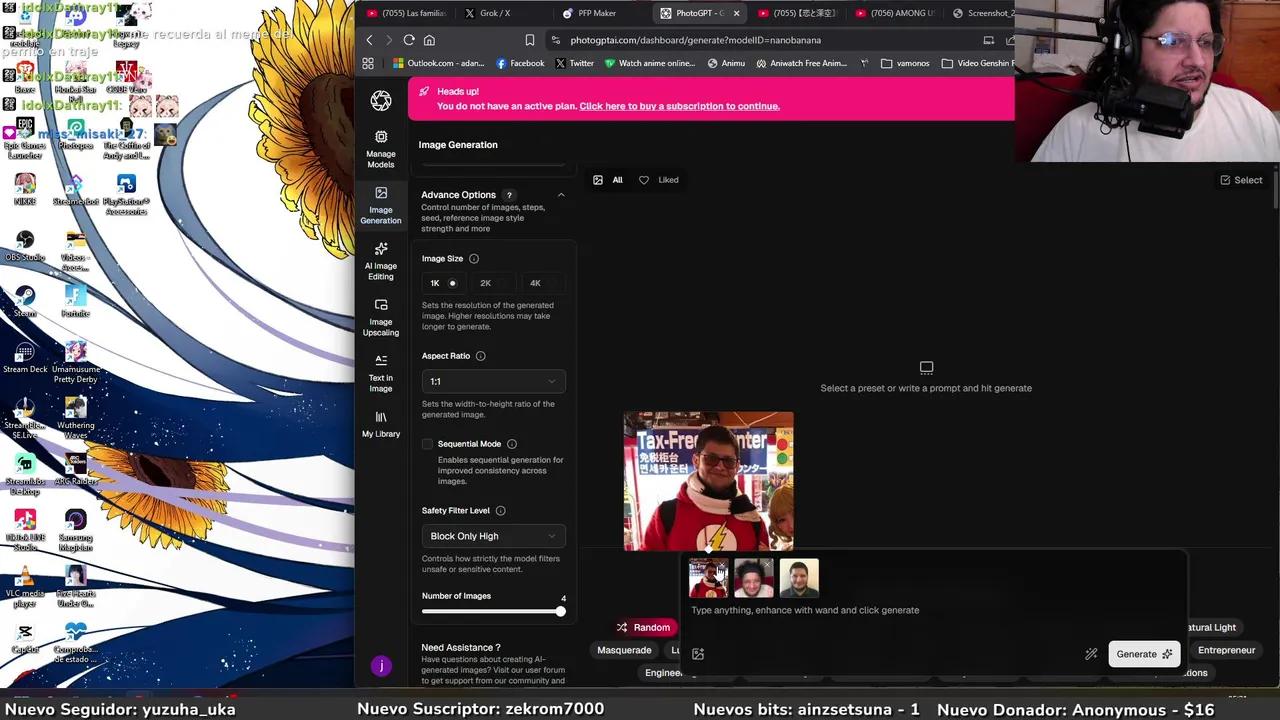
Task: Open Wuthering Waves desktop shortcut
Action: pos(76,418)
